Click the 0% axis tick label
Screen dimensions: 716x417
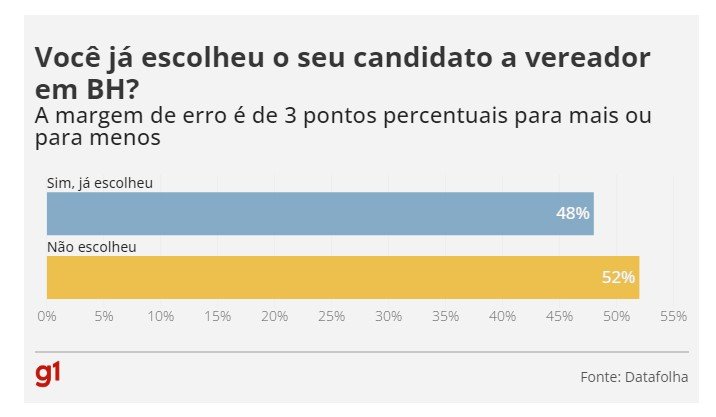[x=47, y=316]
